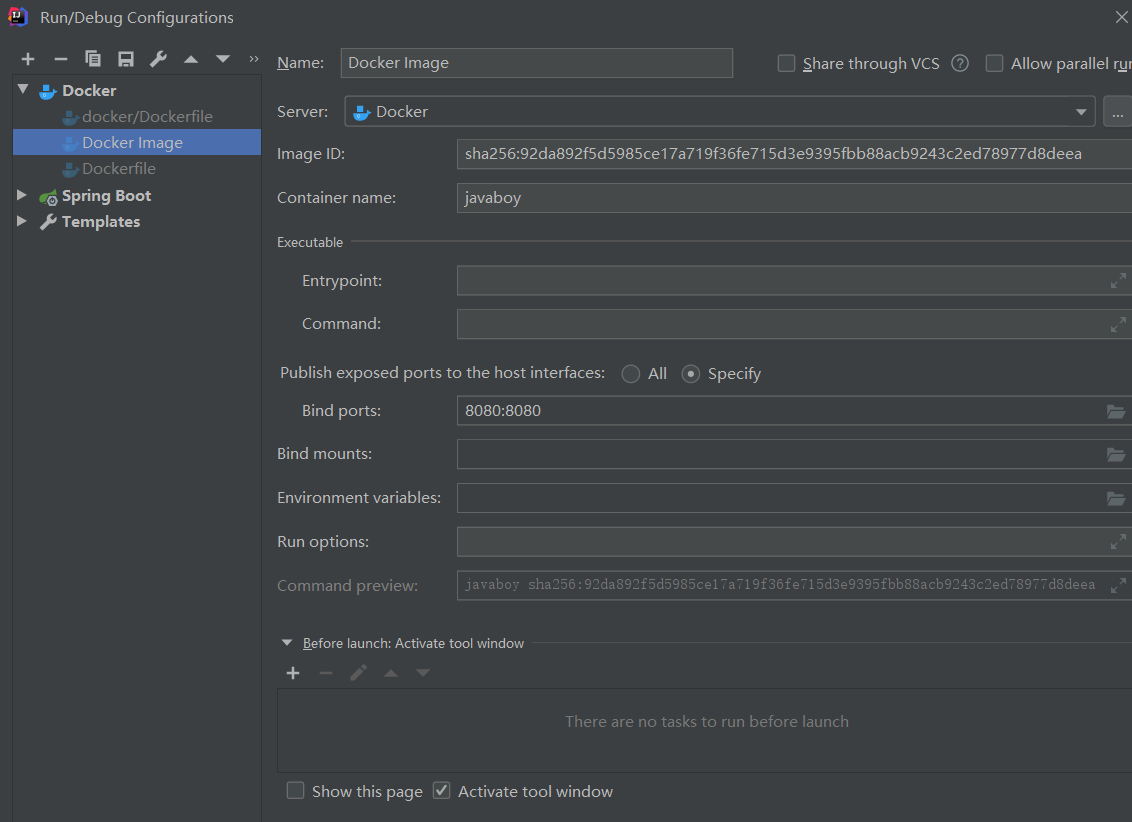Click the Copy Configuration icon
Image resolution: width=1132 pixels, height=822 pixels.
pos(93,60)
